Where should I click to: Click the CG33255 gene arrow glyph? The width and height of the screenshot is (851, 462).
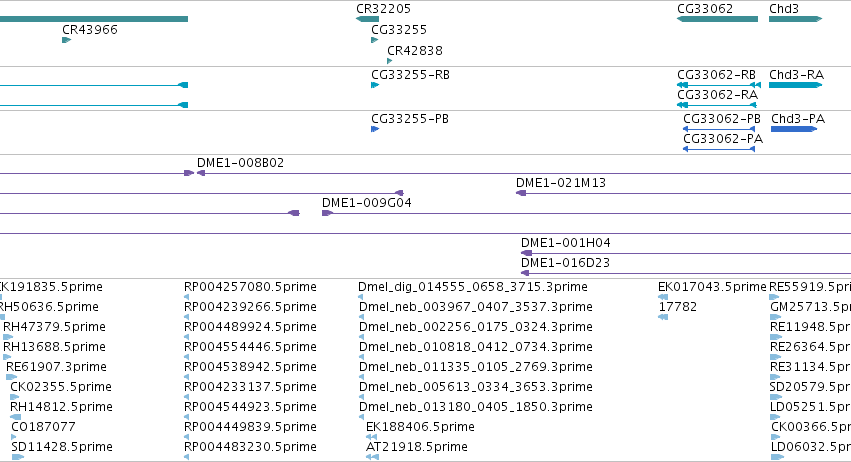374,40
